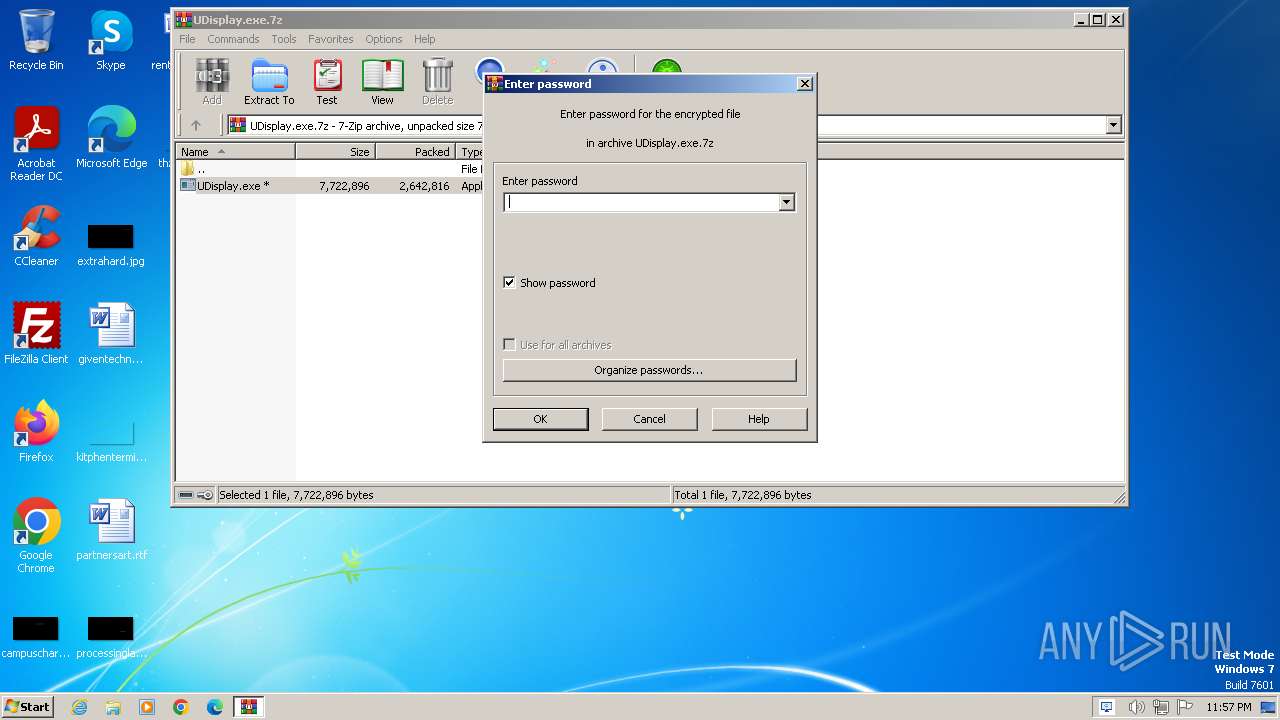Open the Options menu
The width and height of the screenshot is (1280, 720).
click(384, 39)
